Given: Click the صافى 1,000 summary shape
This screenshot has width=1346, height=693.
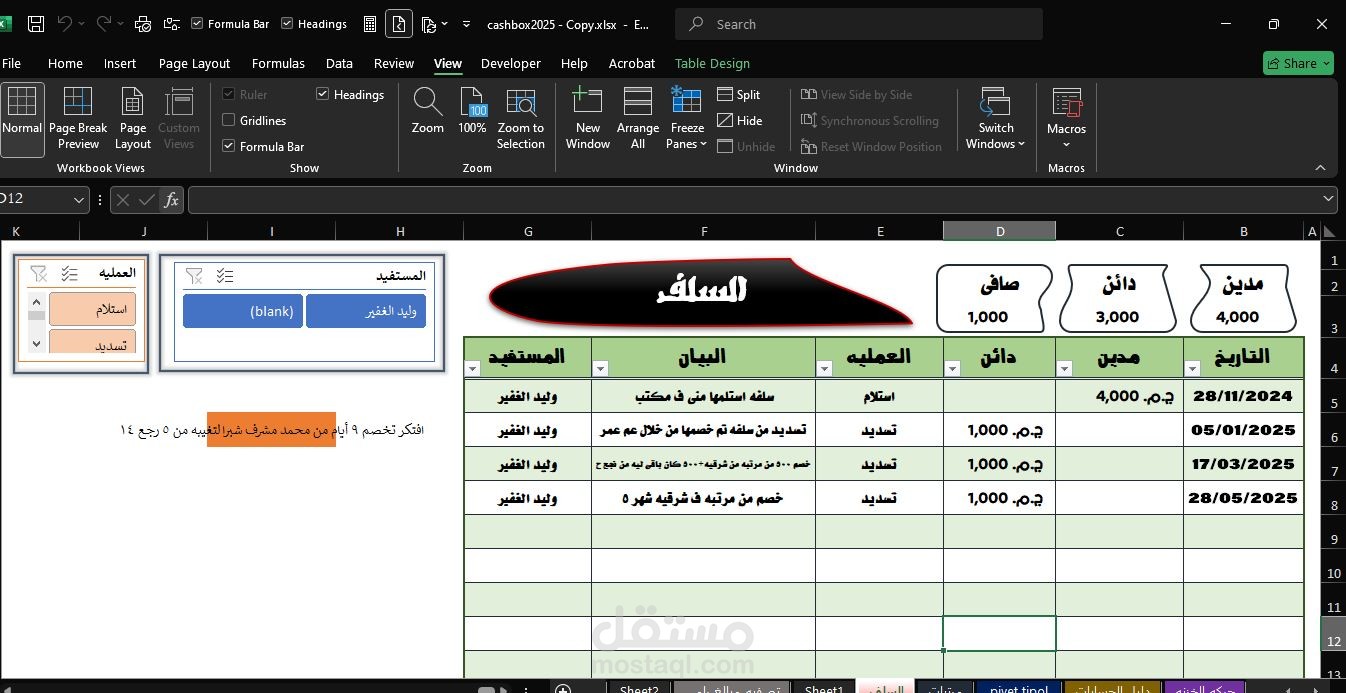Looking at the screenshot, I should [994, 299].
